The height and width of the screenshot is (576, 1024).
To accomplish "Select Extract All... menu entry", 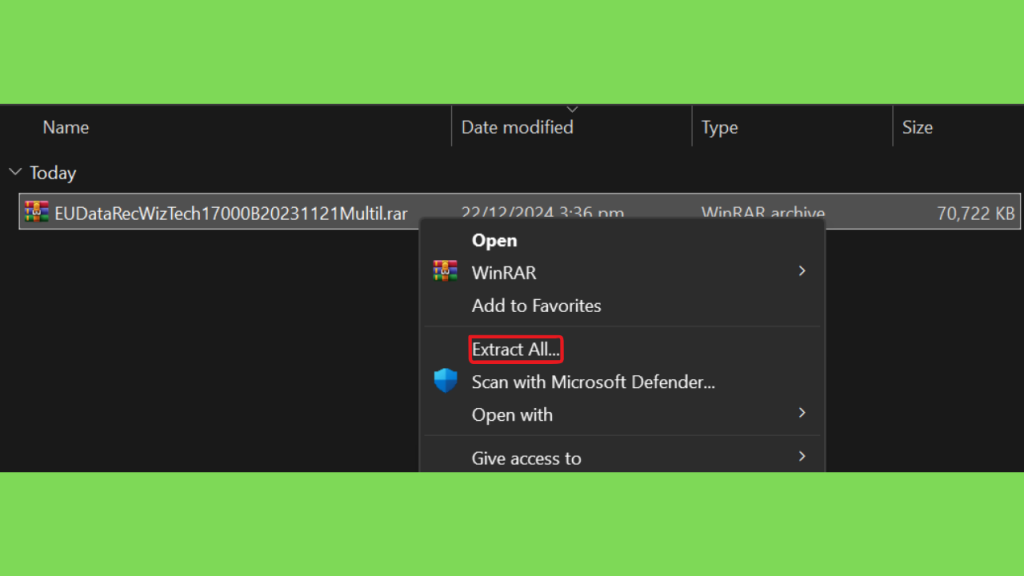I will 516,349.
